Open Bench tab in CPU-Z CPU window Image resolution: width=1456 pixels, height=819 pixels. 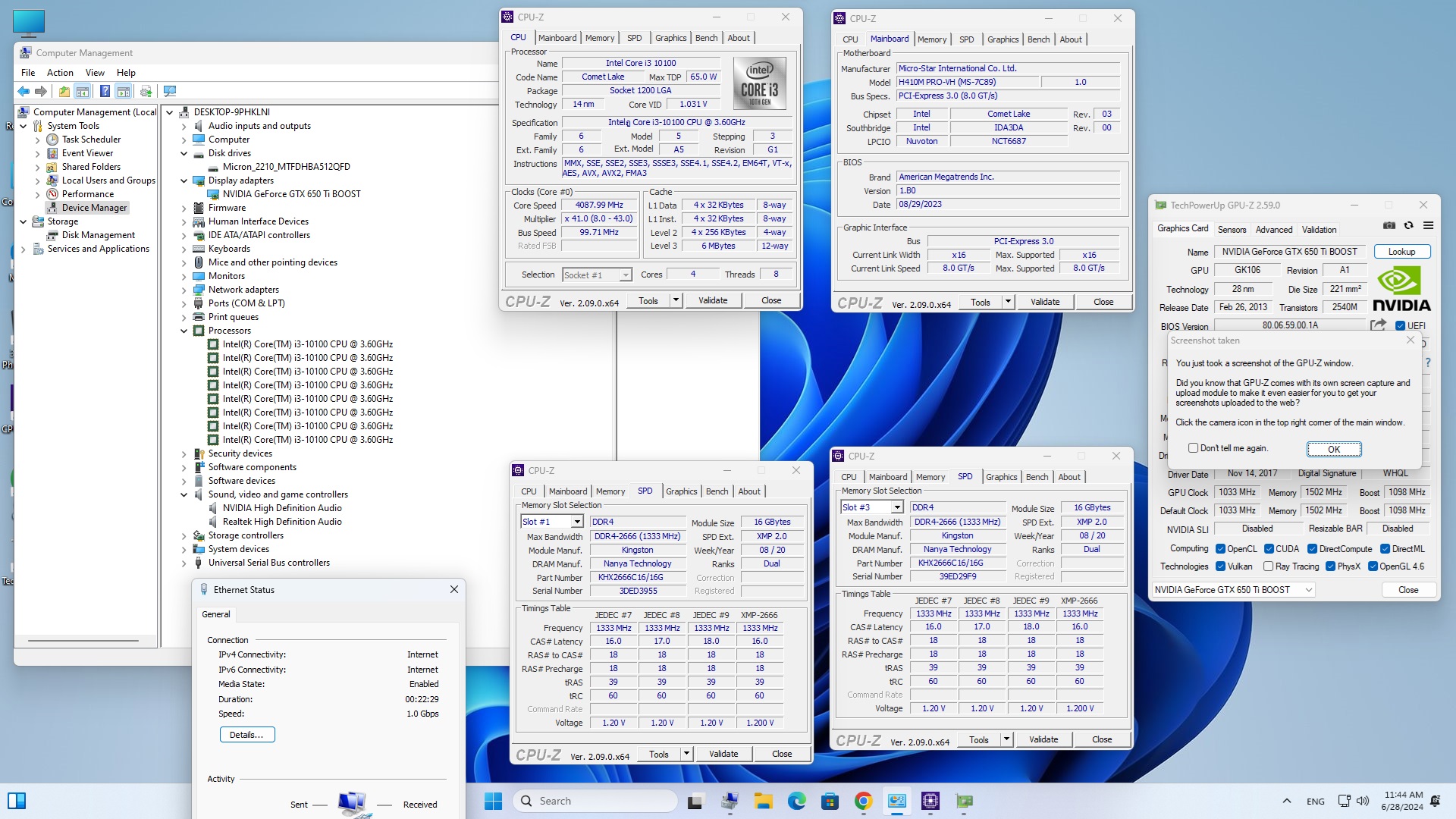click(x=706, y=38)
